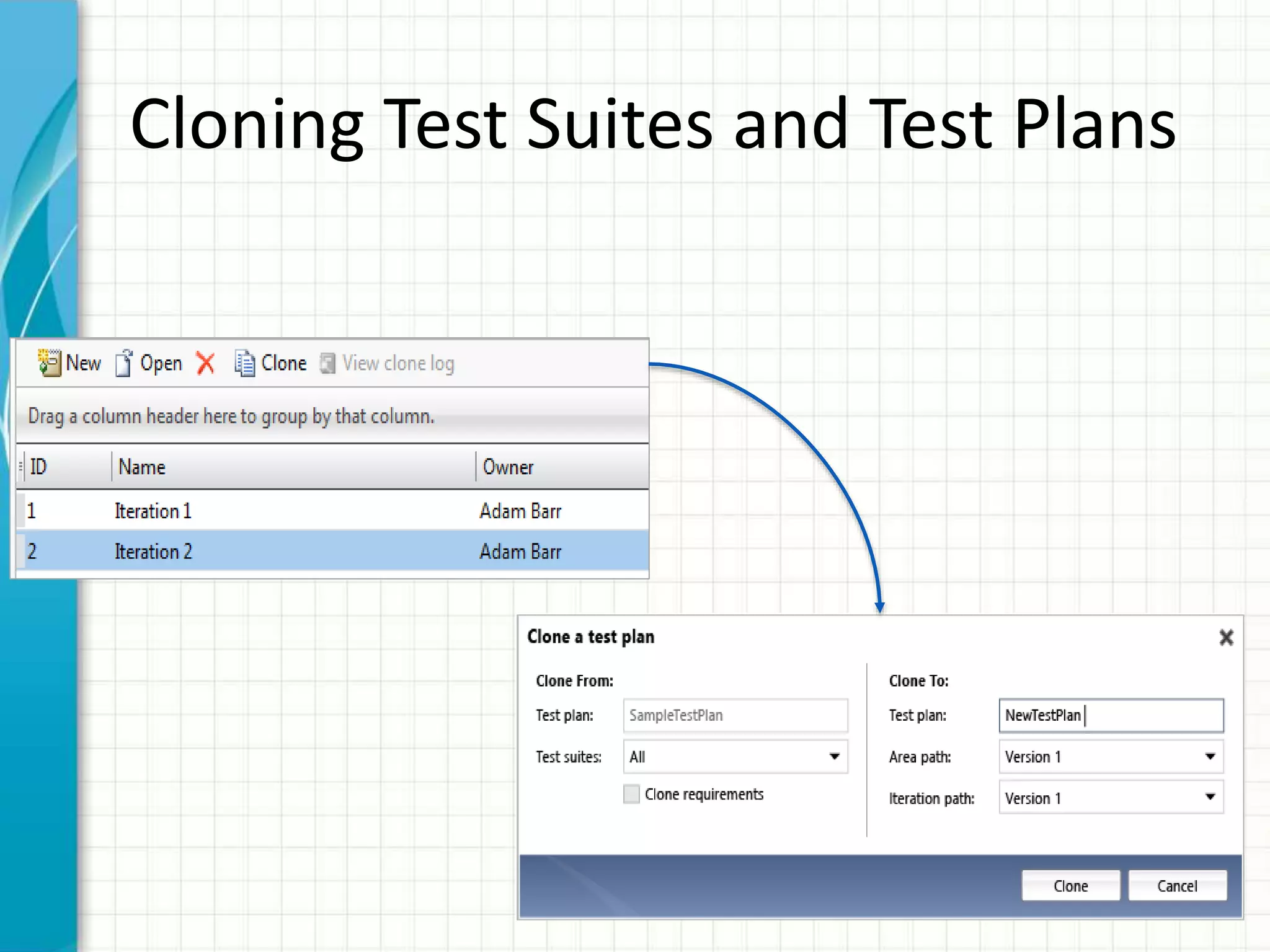Close the Clone a test plan dialog
1270x952 pixels.
[1226, 637]
